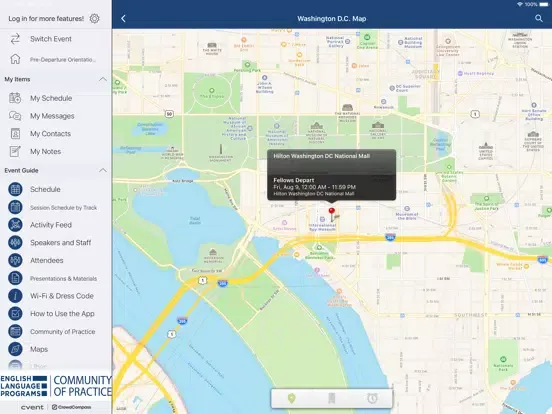Click the Attendees icon
This screenshot has height=414, width=552.
(x=15, y=260)
